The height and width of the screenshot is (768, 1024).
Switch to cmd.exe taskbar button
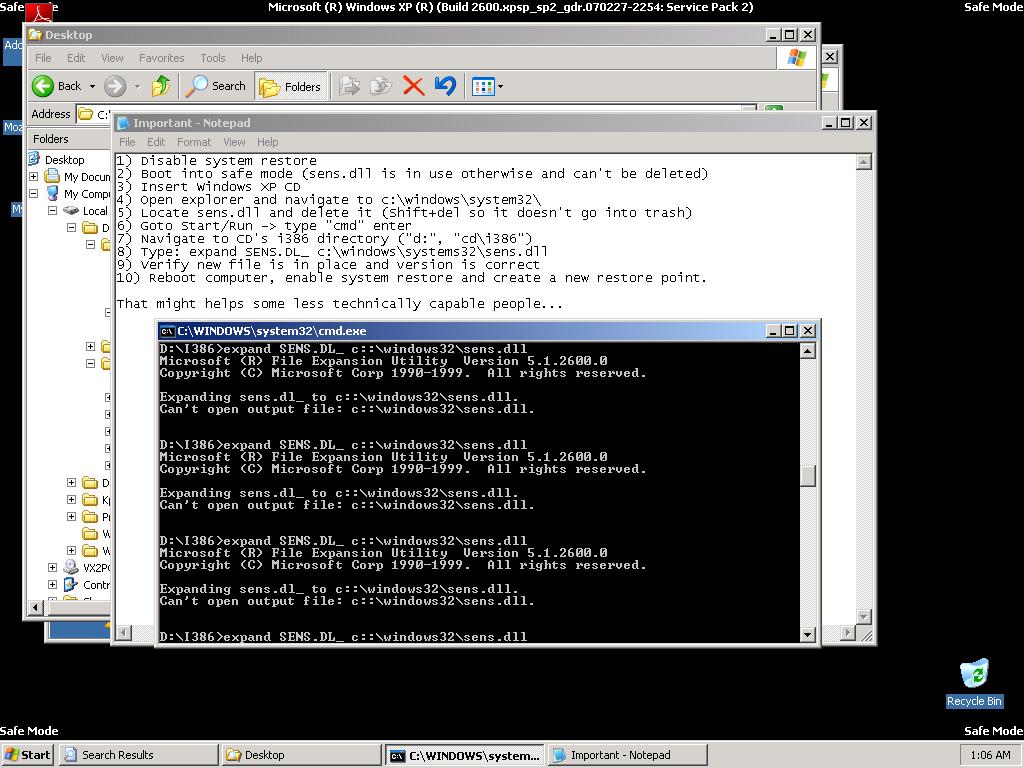coord(464,755)
